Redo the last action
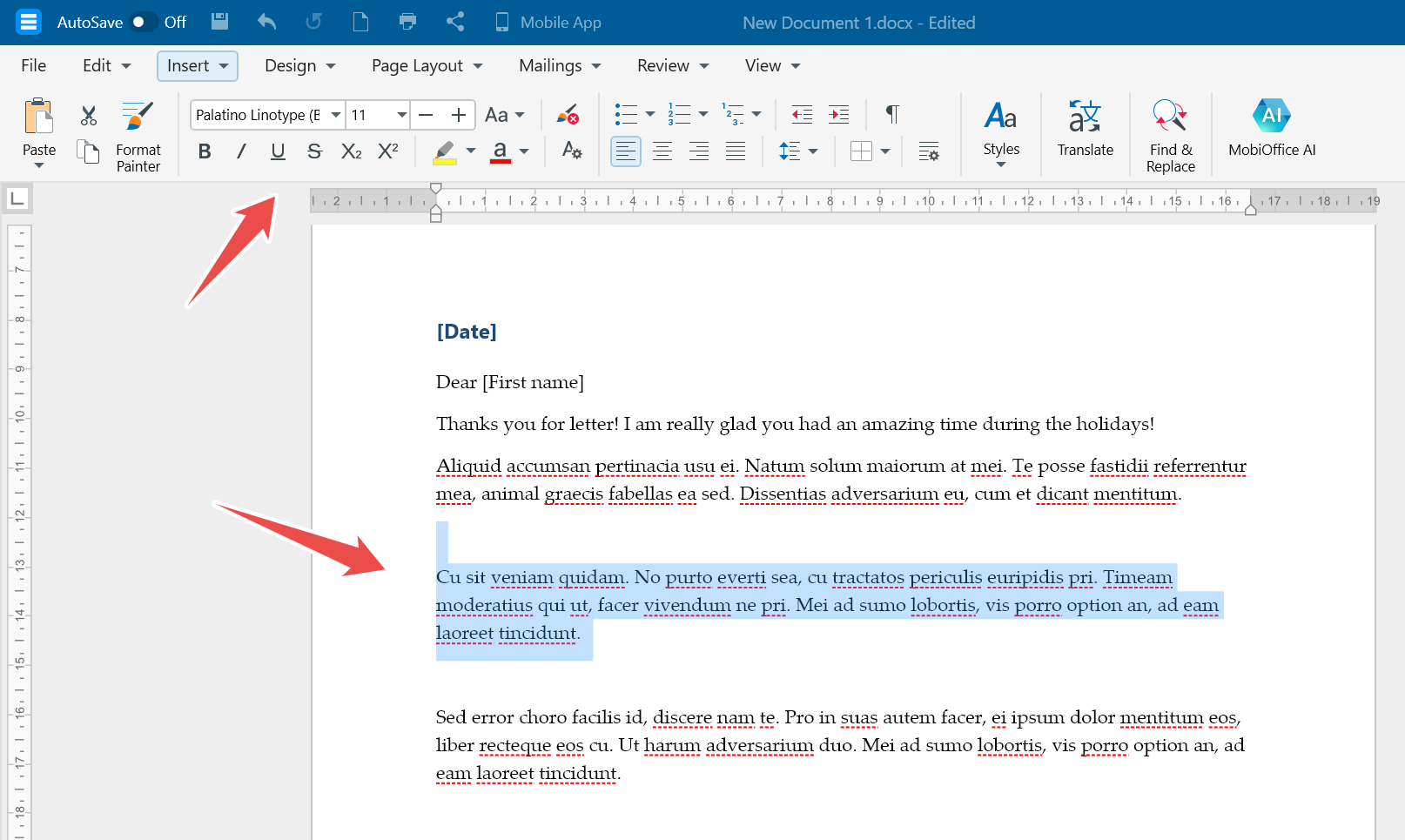The width and height of the screenshot is (1405, 840). (313, 22)
